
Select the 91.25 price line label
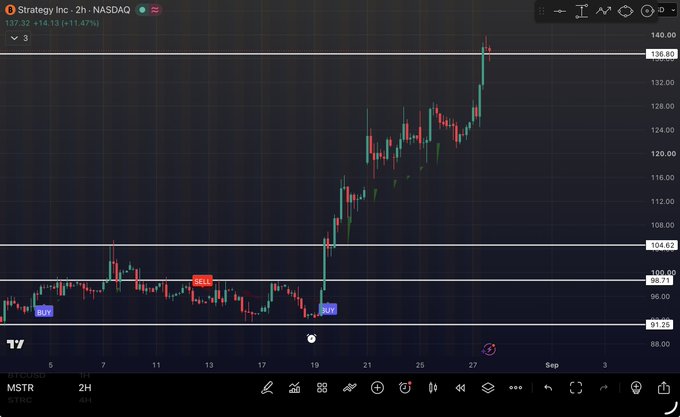[x=660, y=325]
